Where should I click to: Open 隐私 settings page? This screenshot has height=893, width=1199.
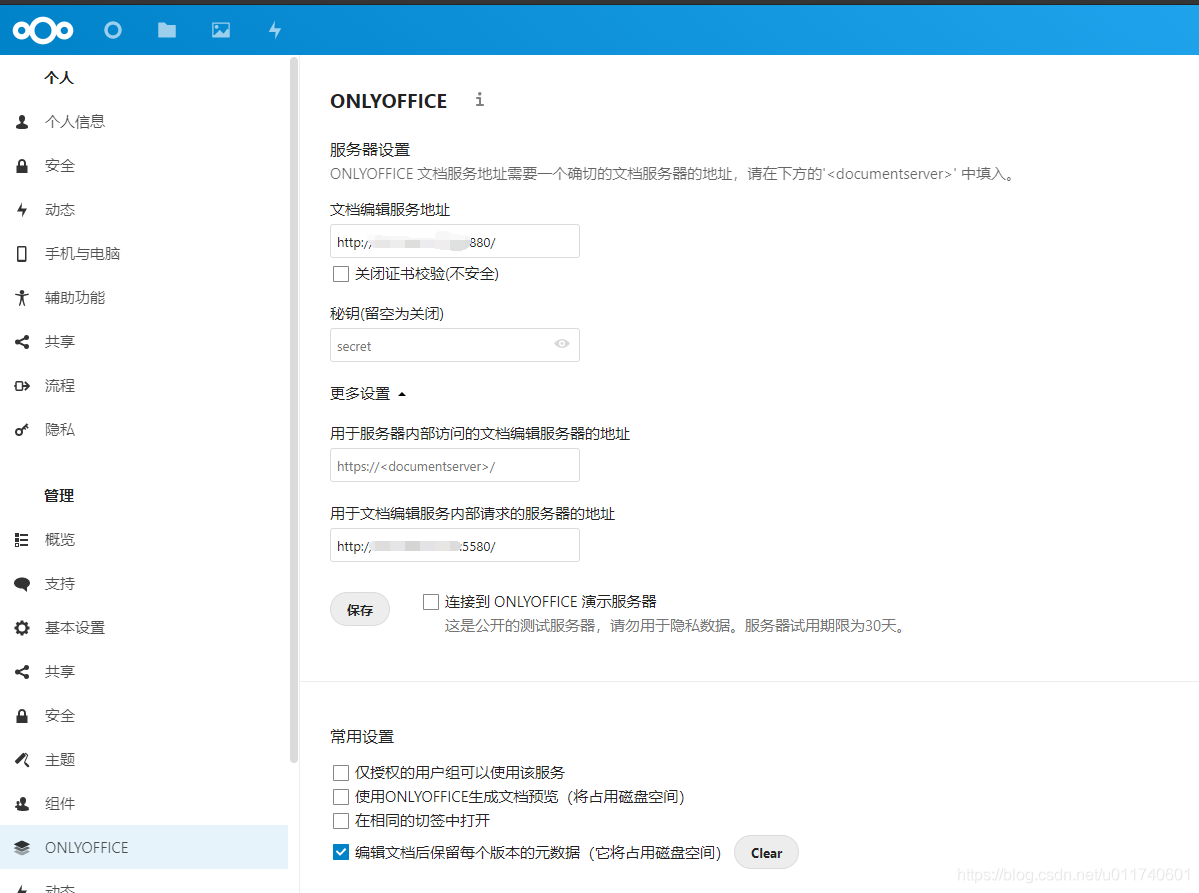60,430
